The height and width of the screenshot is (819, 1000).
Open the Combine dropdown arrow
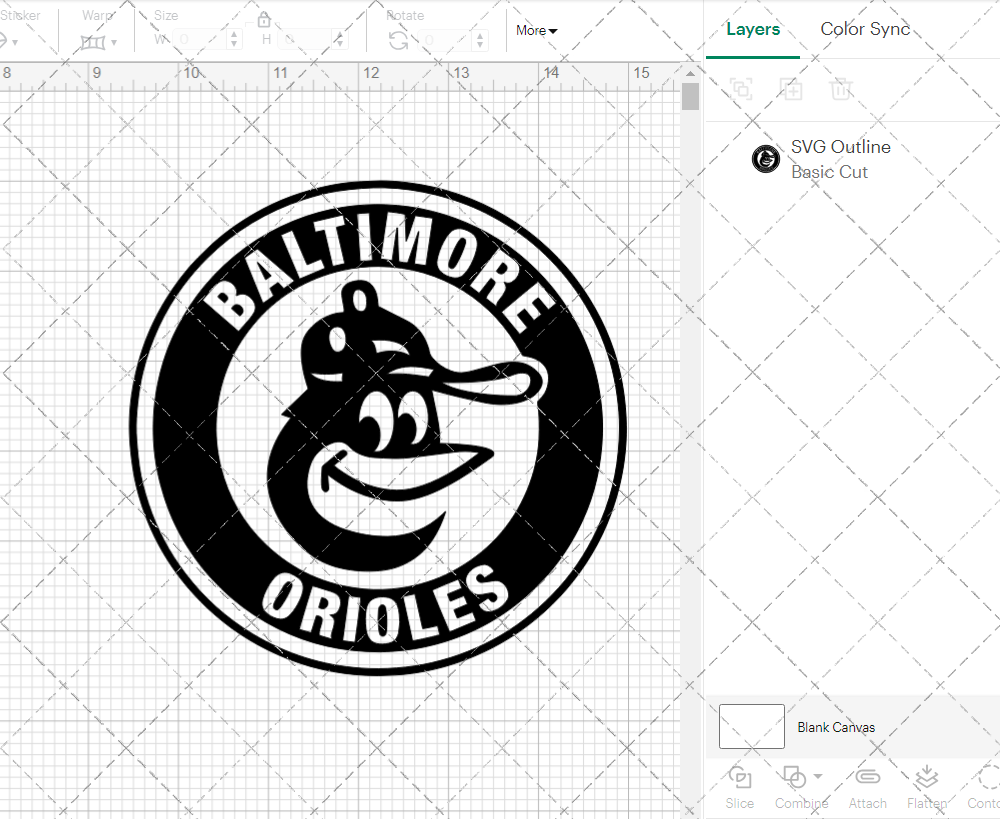(819, 777)
